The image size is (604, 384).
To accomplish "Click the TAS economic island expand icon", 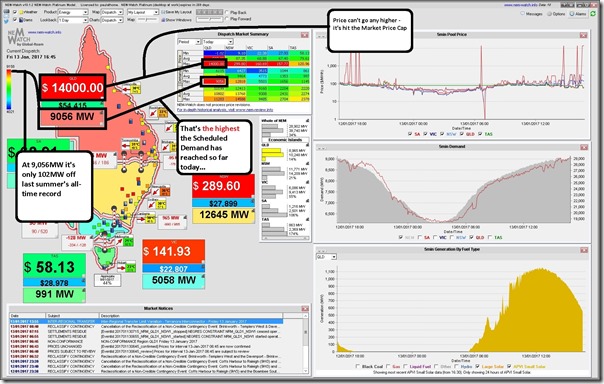I will pyautogui.click(x=307, y=220).
